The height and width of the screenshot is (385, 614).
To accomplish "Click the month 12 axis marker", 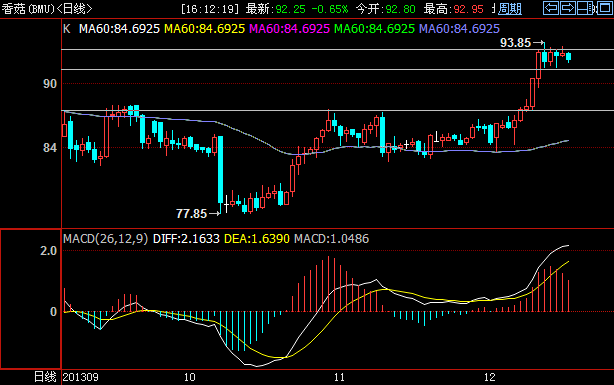I will click(489, 377).
